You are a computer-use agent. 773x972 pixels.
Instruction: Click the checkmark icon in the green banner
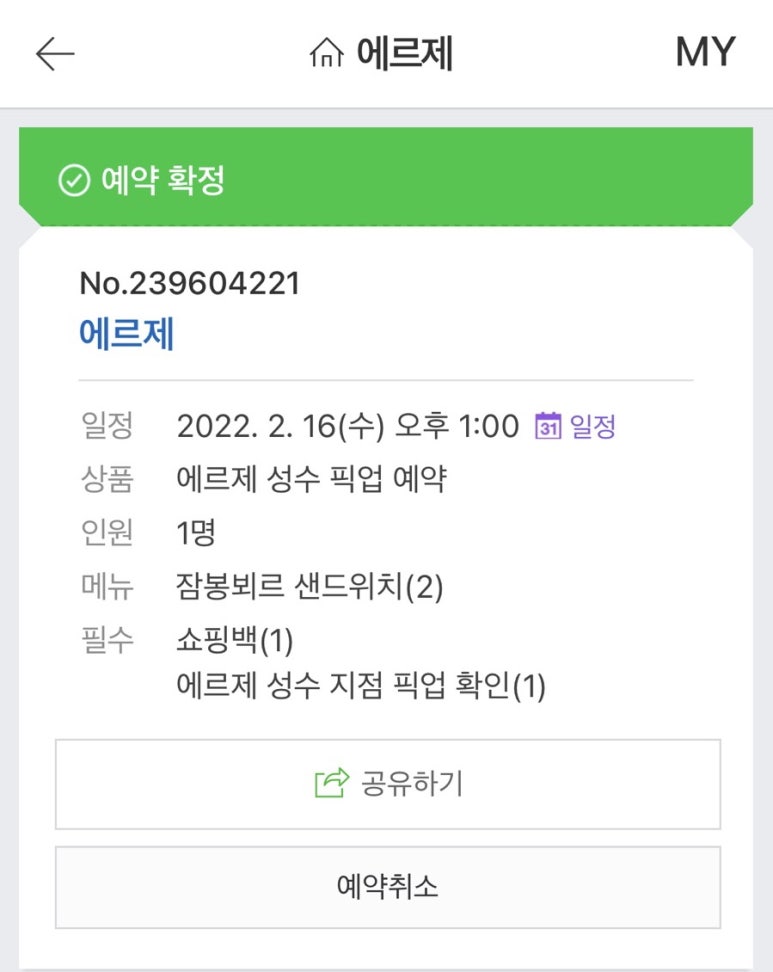click(74, 181)
